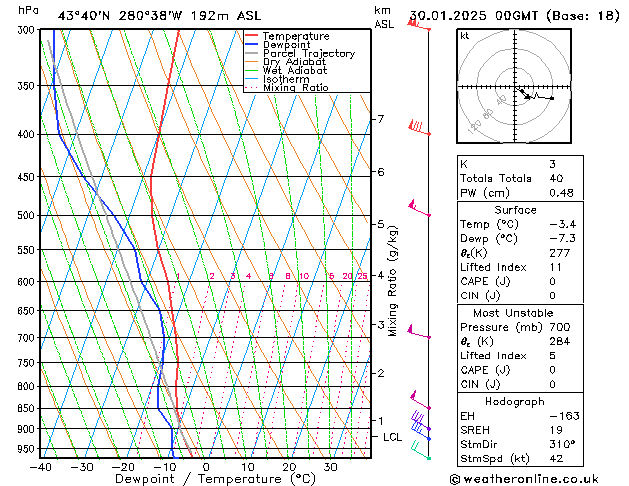This screenshot has width=629, height=486.
Task: Click the red wind barb near 400 hPa
Action: click(x=418, y=127)
